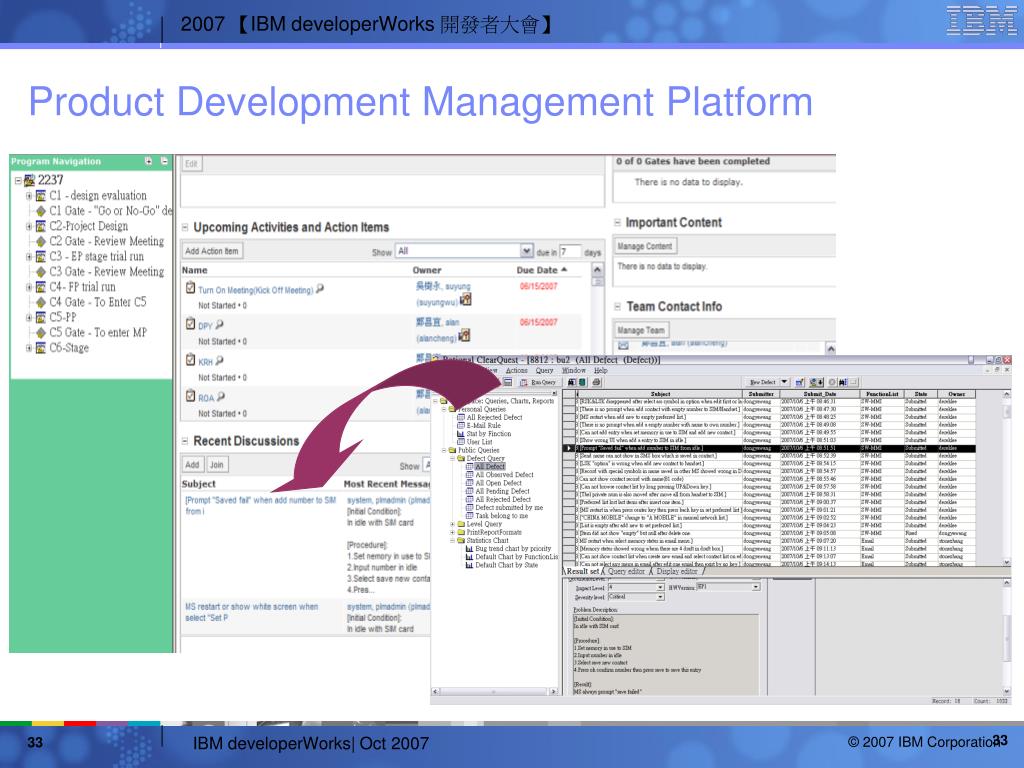The width and height of the screenshot is (1024, 768).
Task: Click the 2237 program root icon
Action: 29,180
